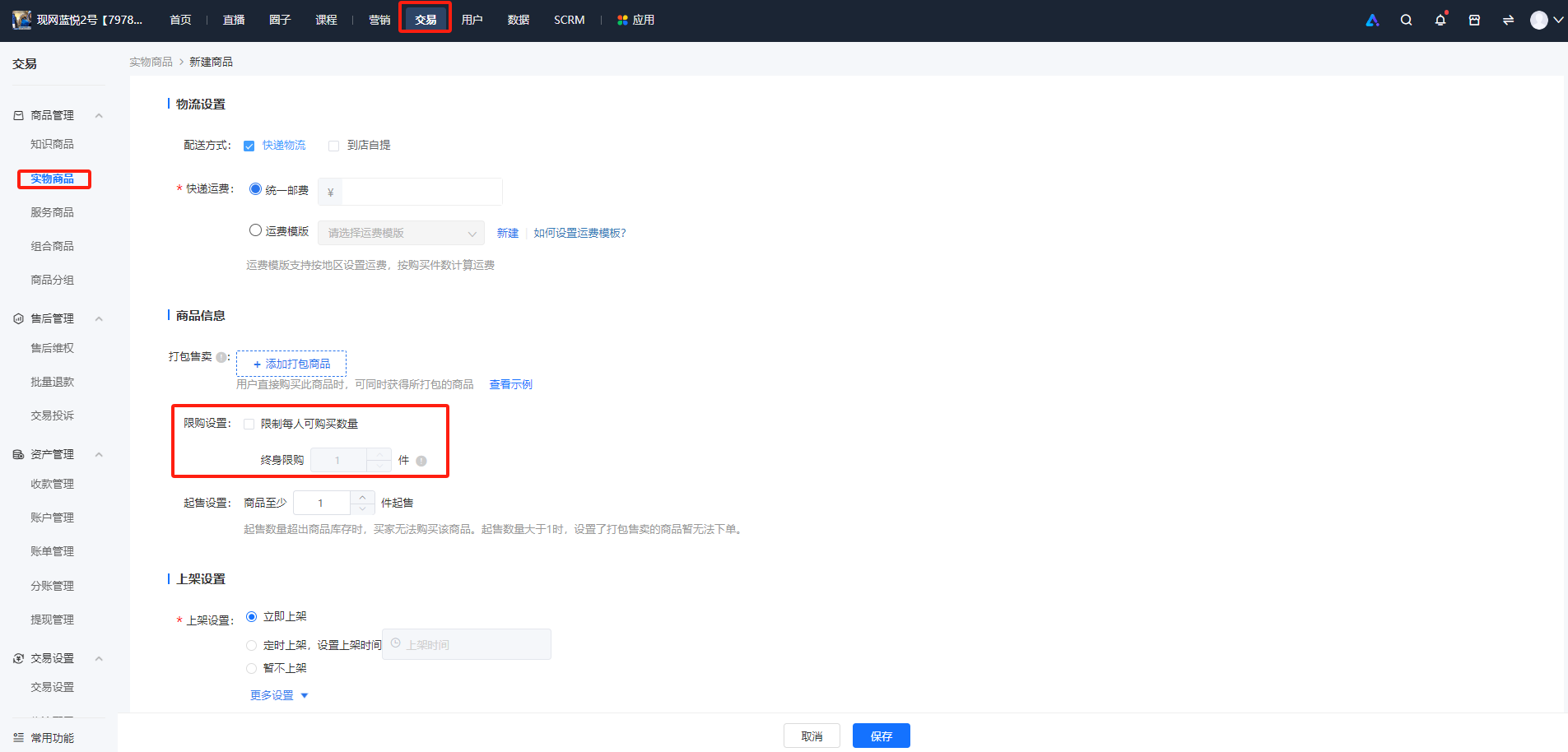The width and height of the screenshot is (1568, 752).
Task: Open the 营销 top menu
Action: [379, 20]
